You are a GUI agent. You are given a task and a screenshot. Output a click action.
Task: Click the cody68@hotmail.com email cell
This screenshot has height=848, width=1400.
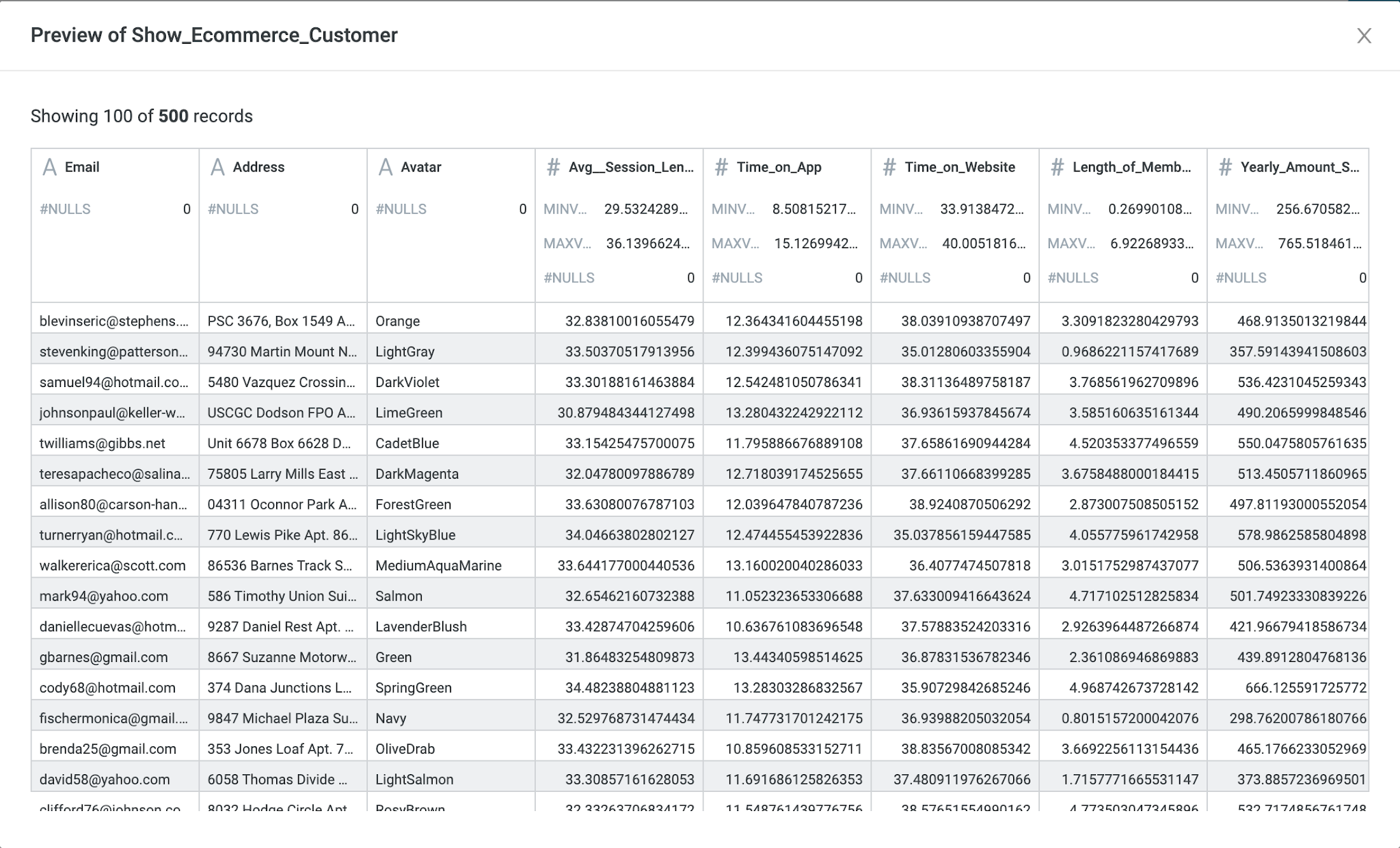pyautogui.click(x=107, y=688)
